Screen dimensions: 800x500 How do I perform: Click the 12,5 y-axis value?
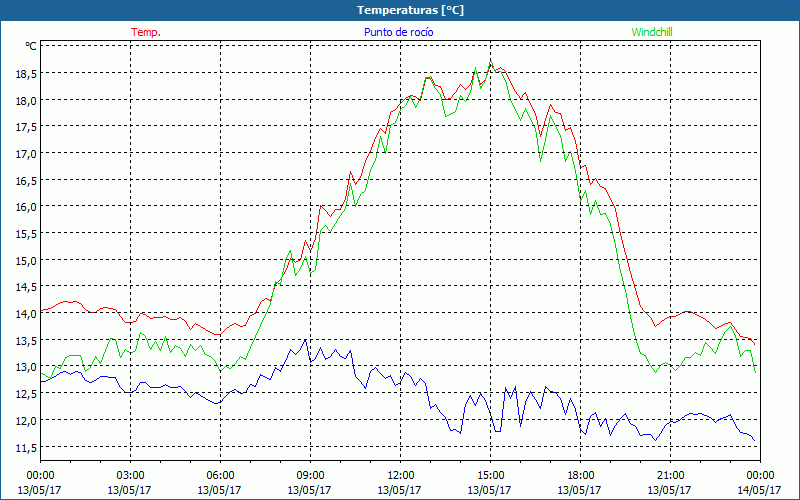[x=27, y=393]
